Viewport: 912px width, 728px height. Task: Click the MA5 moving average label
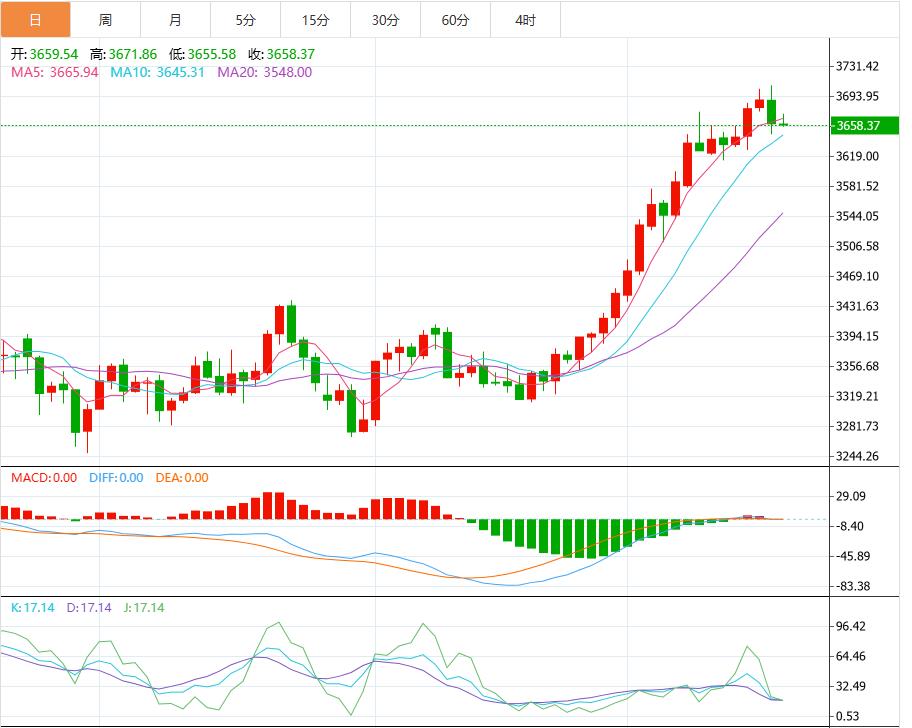pyautogui.click(x=54, y=72)
